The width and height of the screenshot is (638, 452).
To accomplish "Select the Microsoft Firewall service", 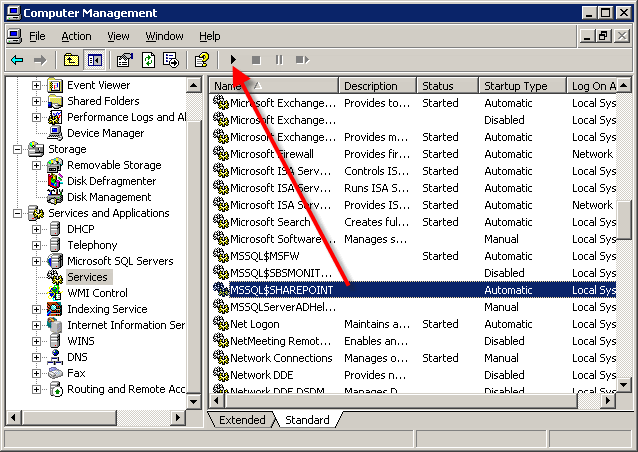I will (272, 154).
